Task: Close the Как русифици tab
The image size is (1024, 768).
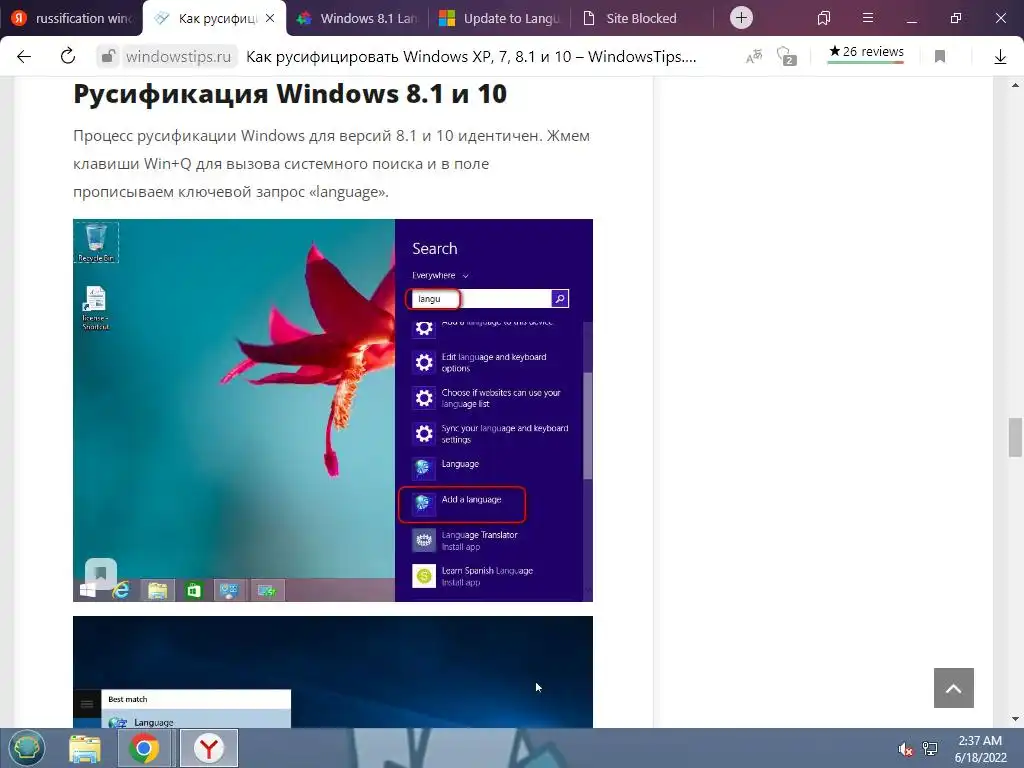Action: [270, 18]
